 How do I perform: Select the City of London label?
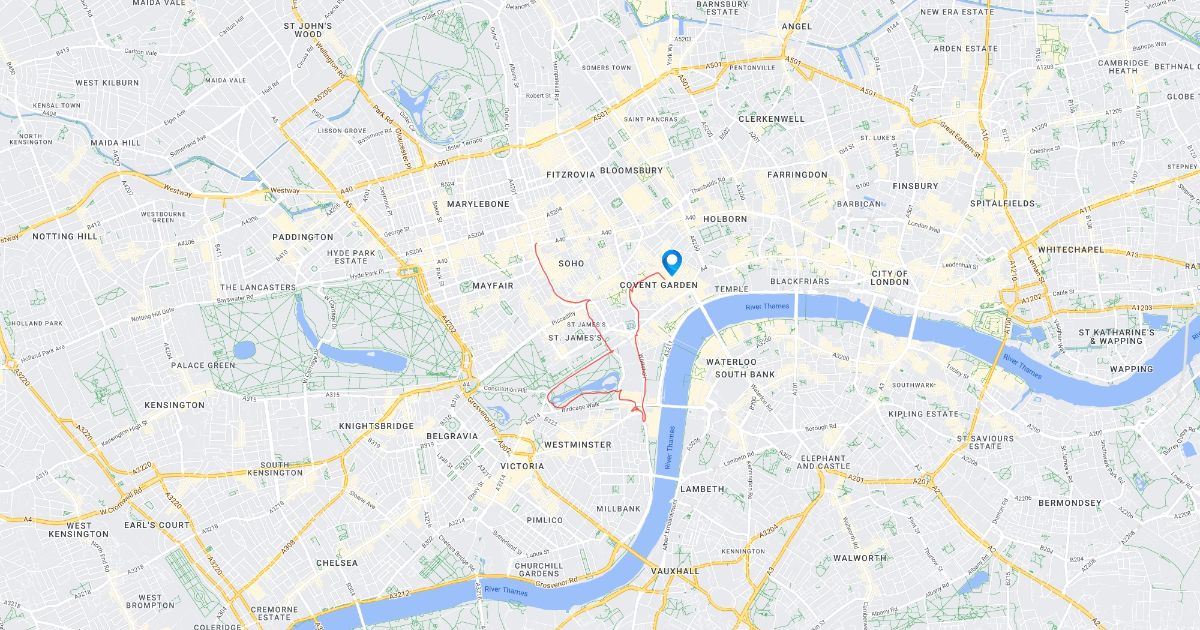889,277
